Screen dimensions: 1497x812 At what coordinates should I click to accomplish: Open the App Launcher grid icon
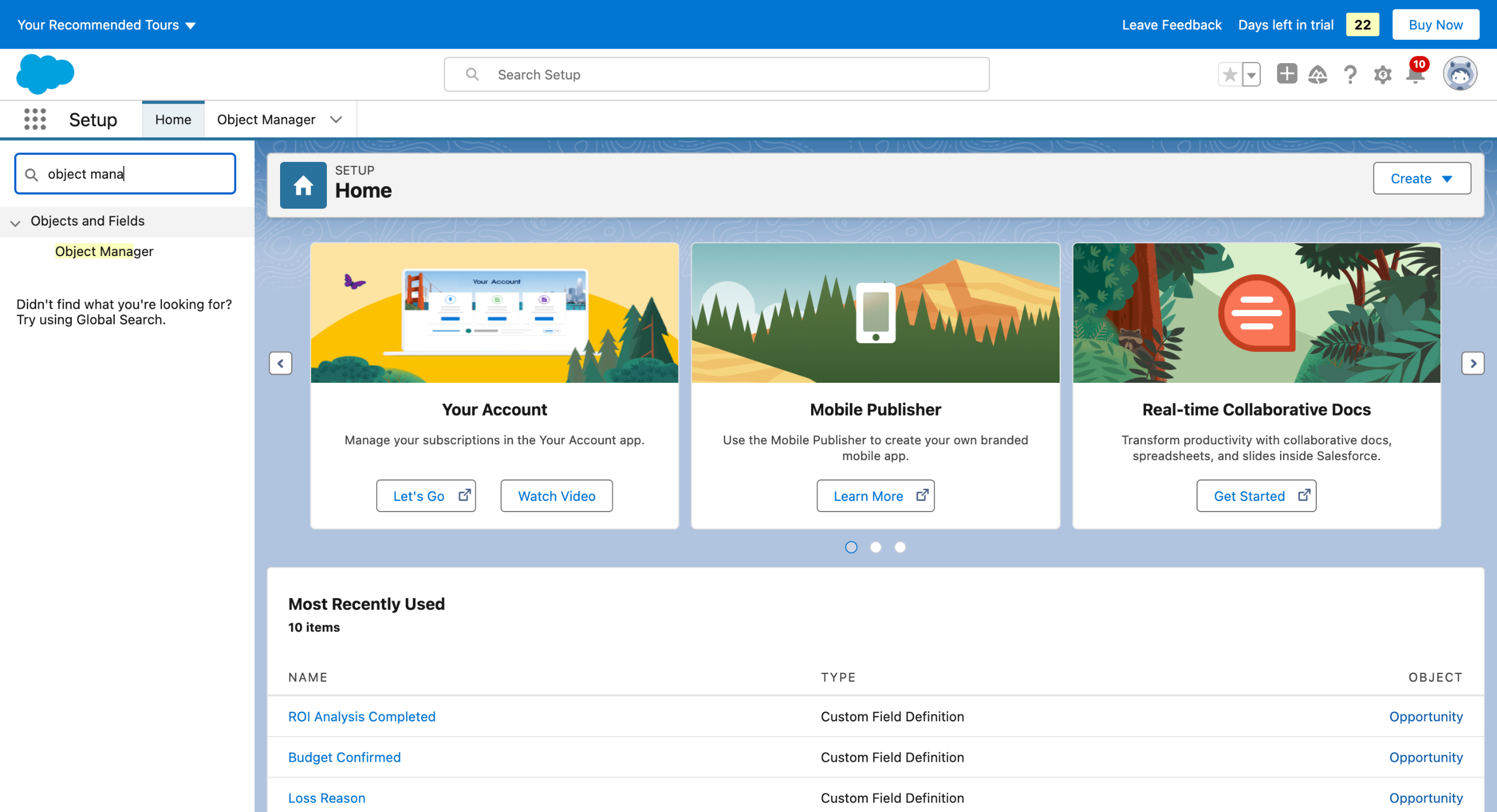[x=35, y=119]
